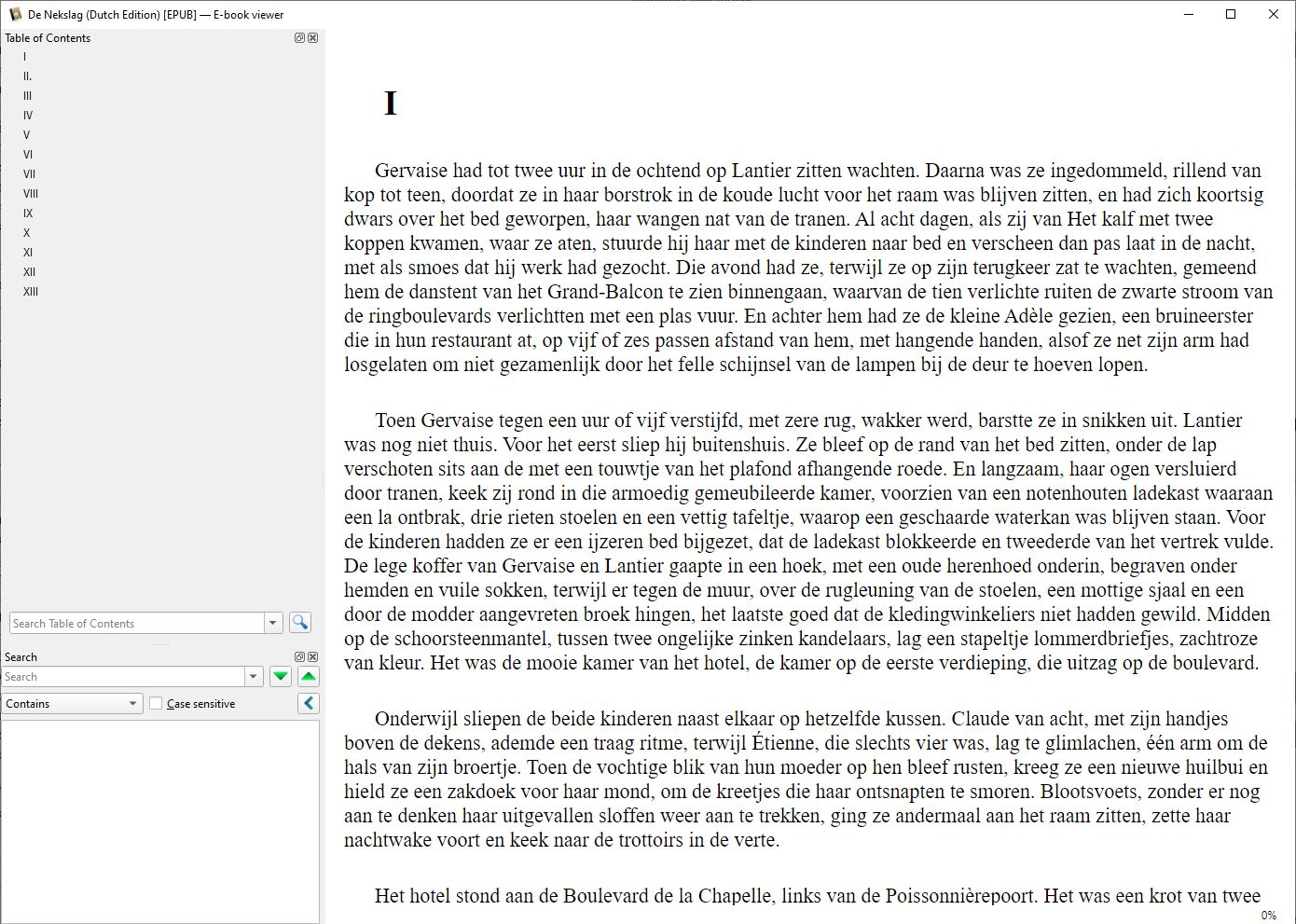
Task: Click the large chapter heading I in the page
Action: click(x=391, y=103)
